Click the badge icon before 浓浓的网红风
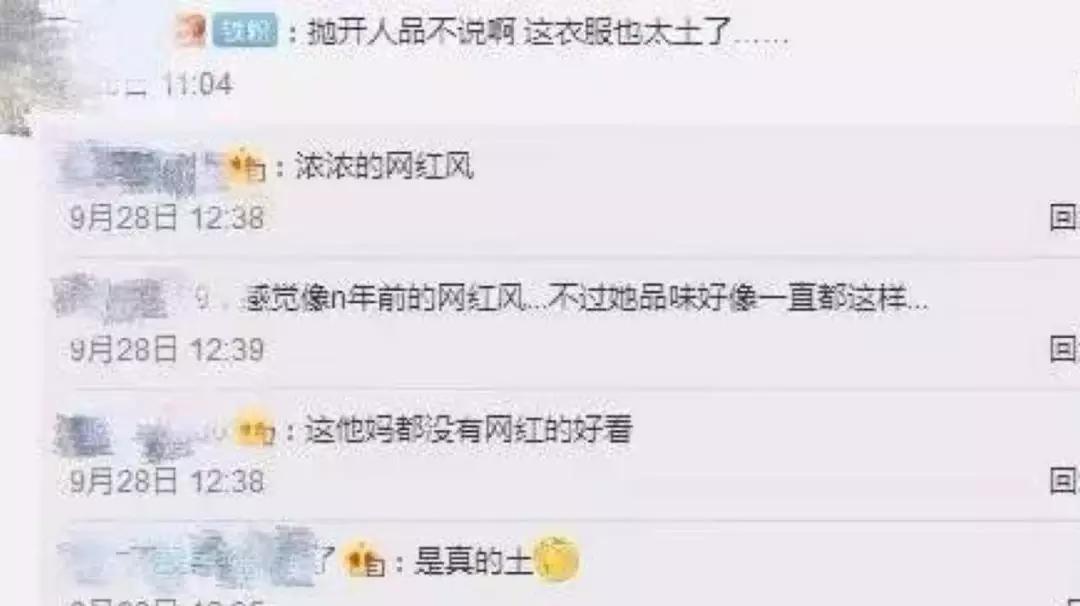This screenshot has width=1080, height=606. pos(246,166)
